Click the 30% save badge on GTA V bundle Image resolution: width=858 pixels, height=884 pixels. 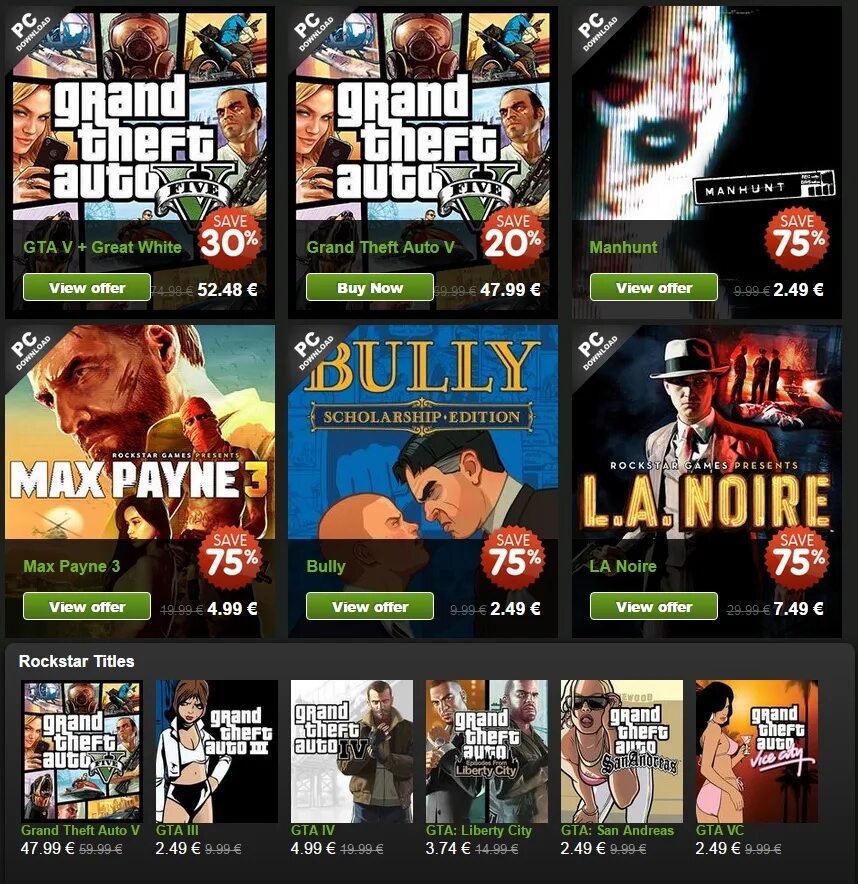point(230,238)
